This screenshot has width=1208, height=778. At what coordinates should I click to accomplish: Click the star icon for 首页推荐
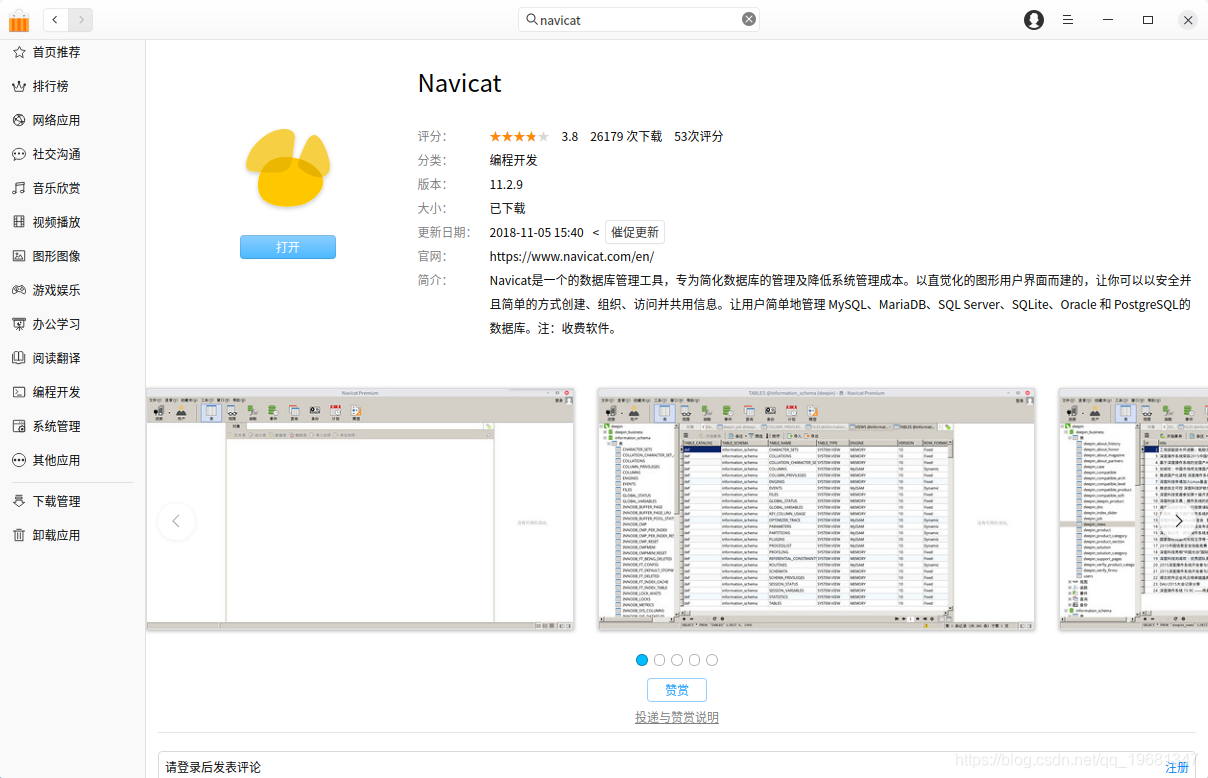pos(18,52)
